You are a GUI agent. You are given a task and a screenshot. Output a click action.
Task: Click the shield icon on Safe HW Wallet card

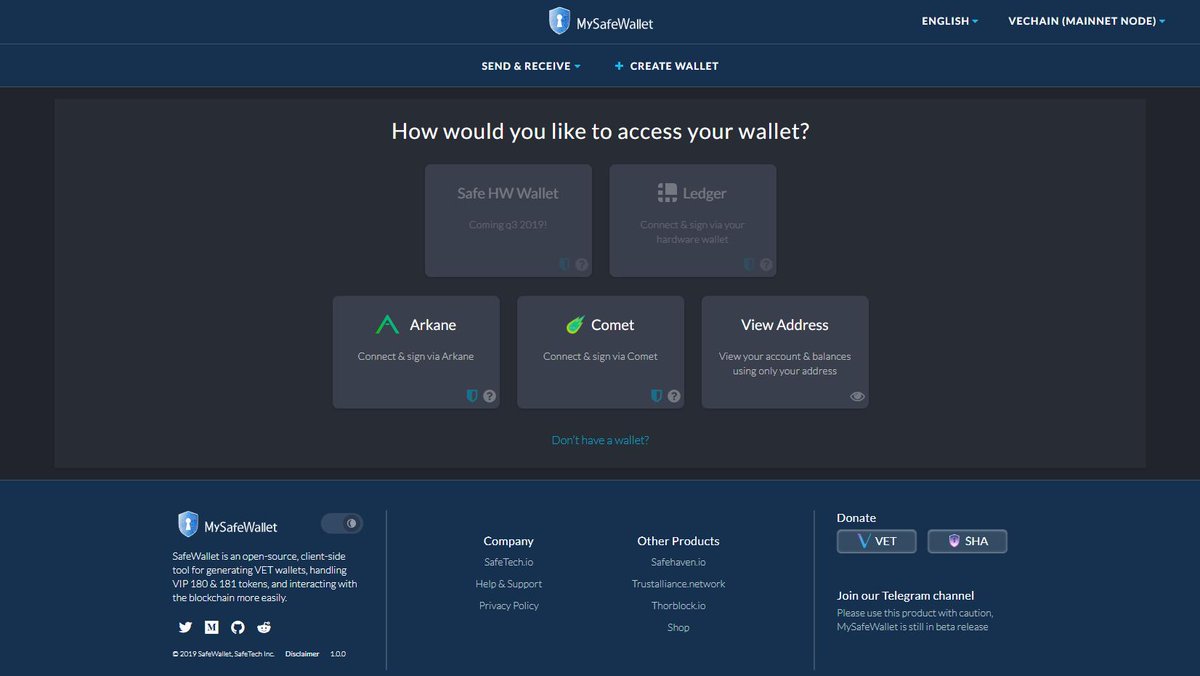565,265
